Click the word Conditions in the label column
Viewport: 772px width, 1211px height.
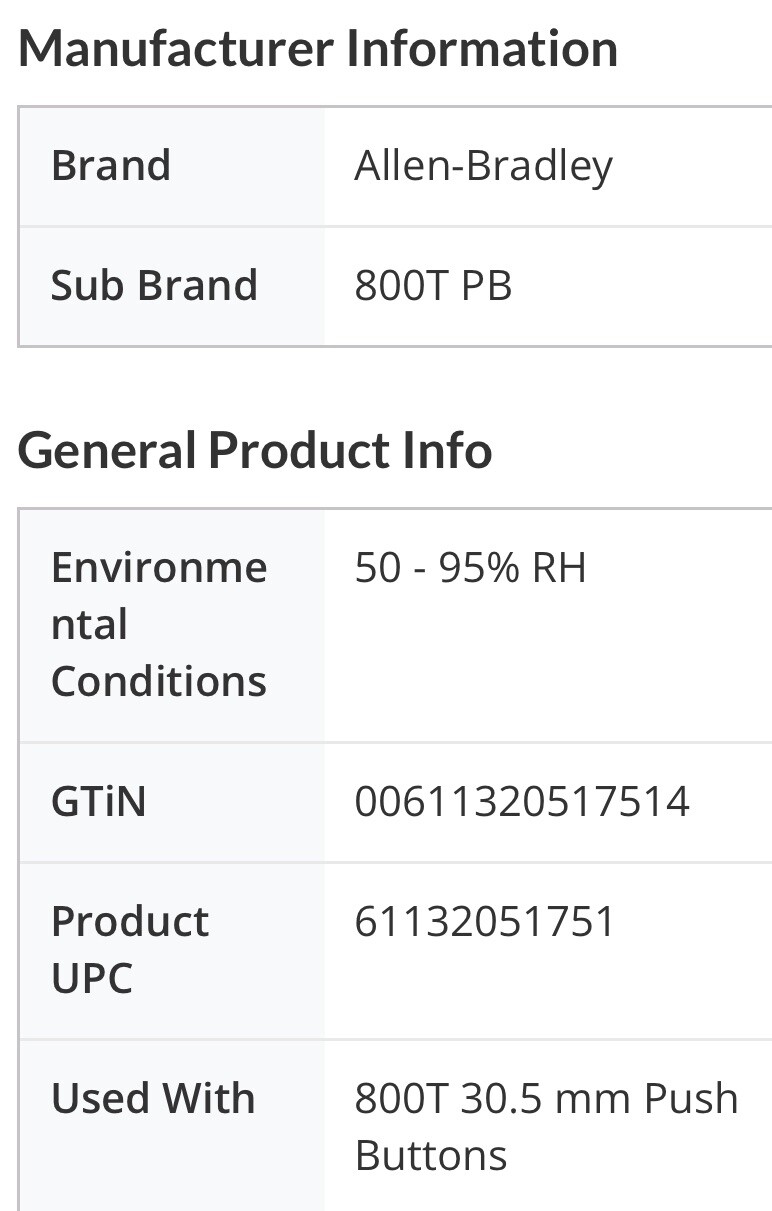(159, 682)
